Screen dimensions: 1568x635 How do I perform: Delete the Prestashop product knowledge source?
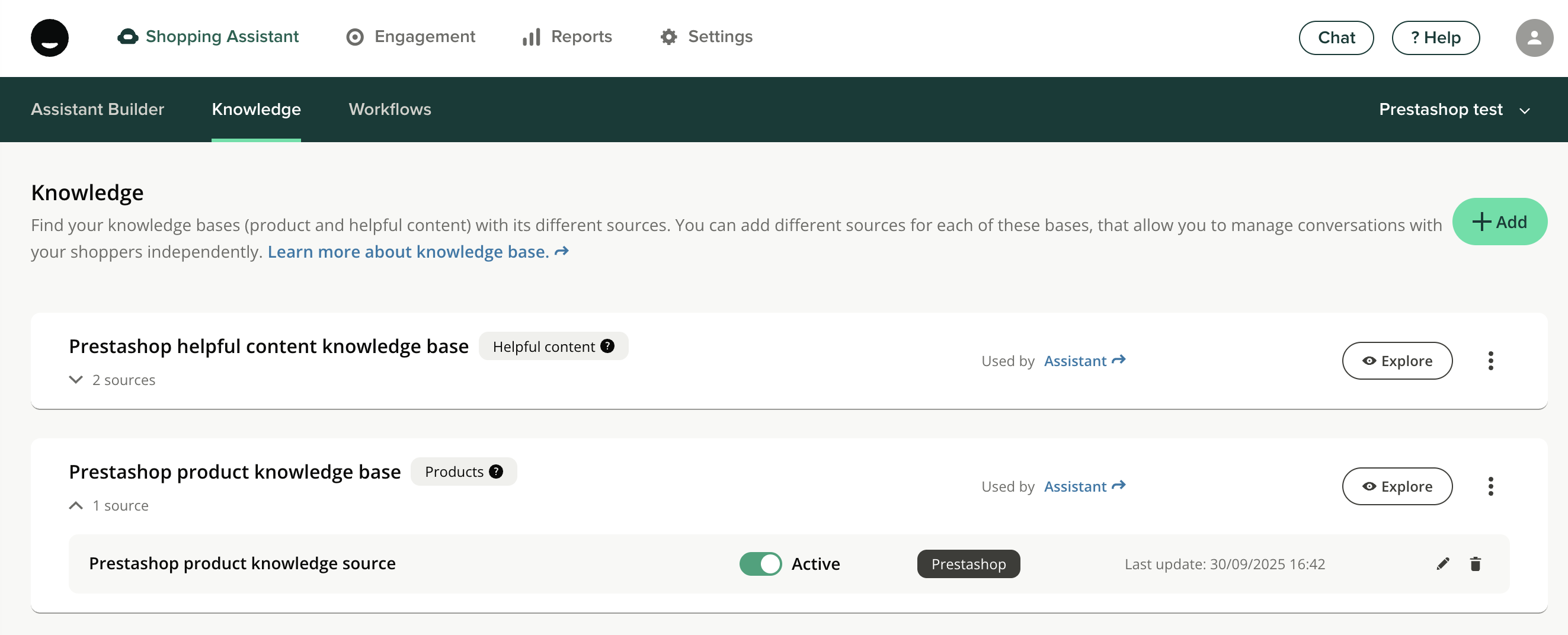(x=1475, y=564)
